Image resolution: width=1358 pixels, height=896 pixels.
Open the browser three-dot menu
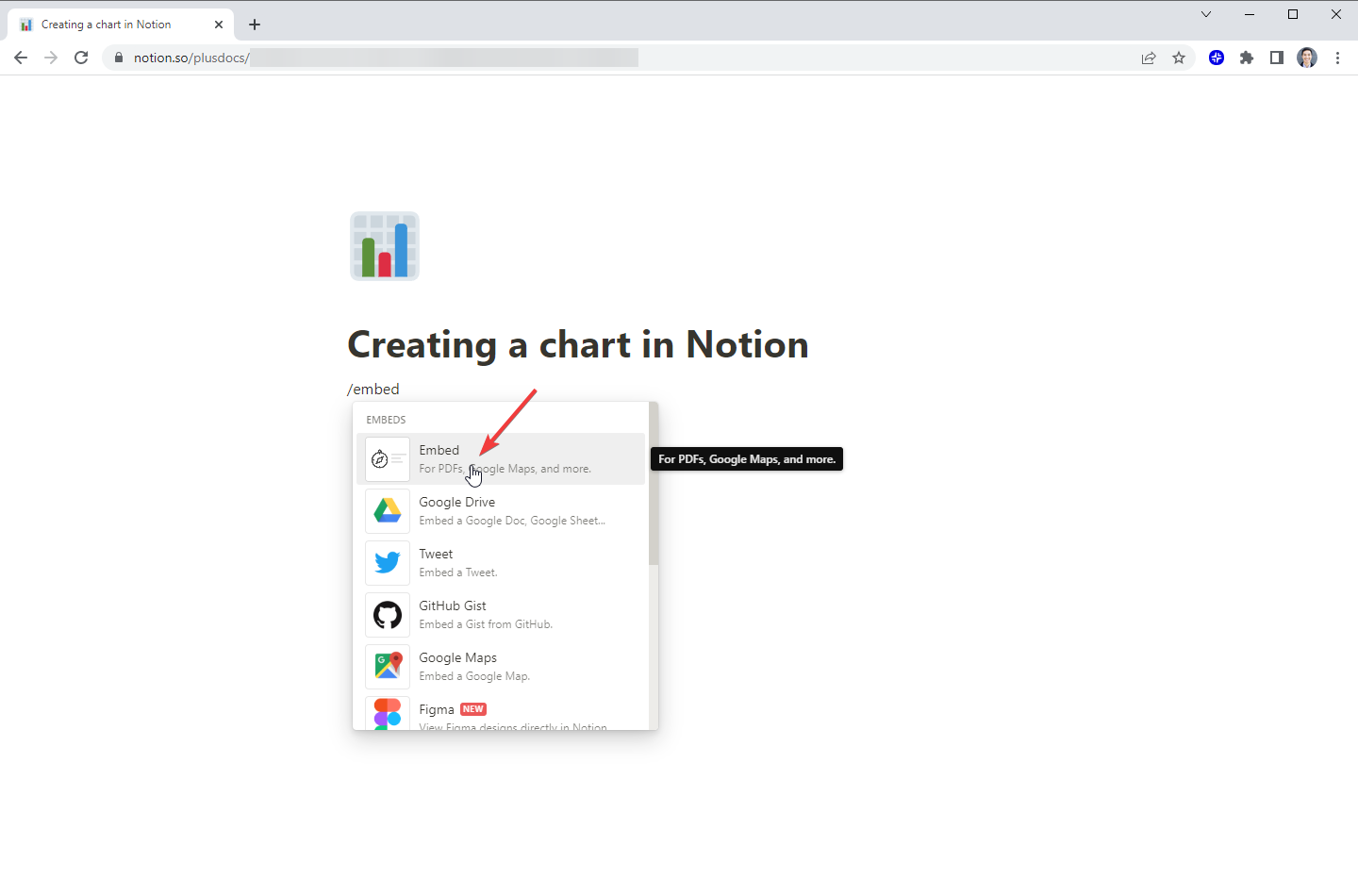coord(1338,58)
